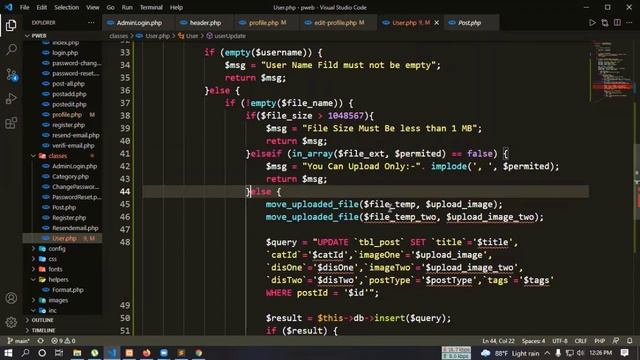Click the VS Code icon in taskbar

[x=112, y=353]
